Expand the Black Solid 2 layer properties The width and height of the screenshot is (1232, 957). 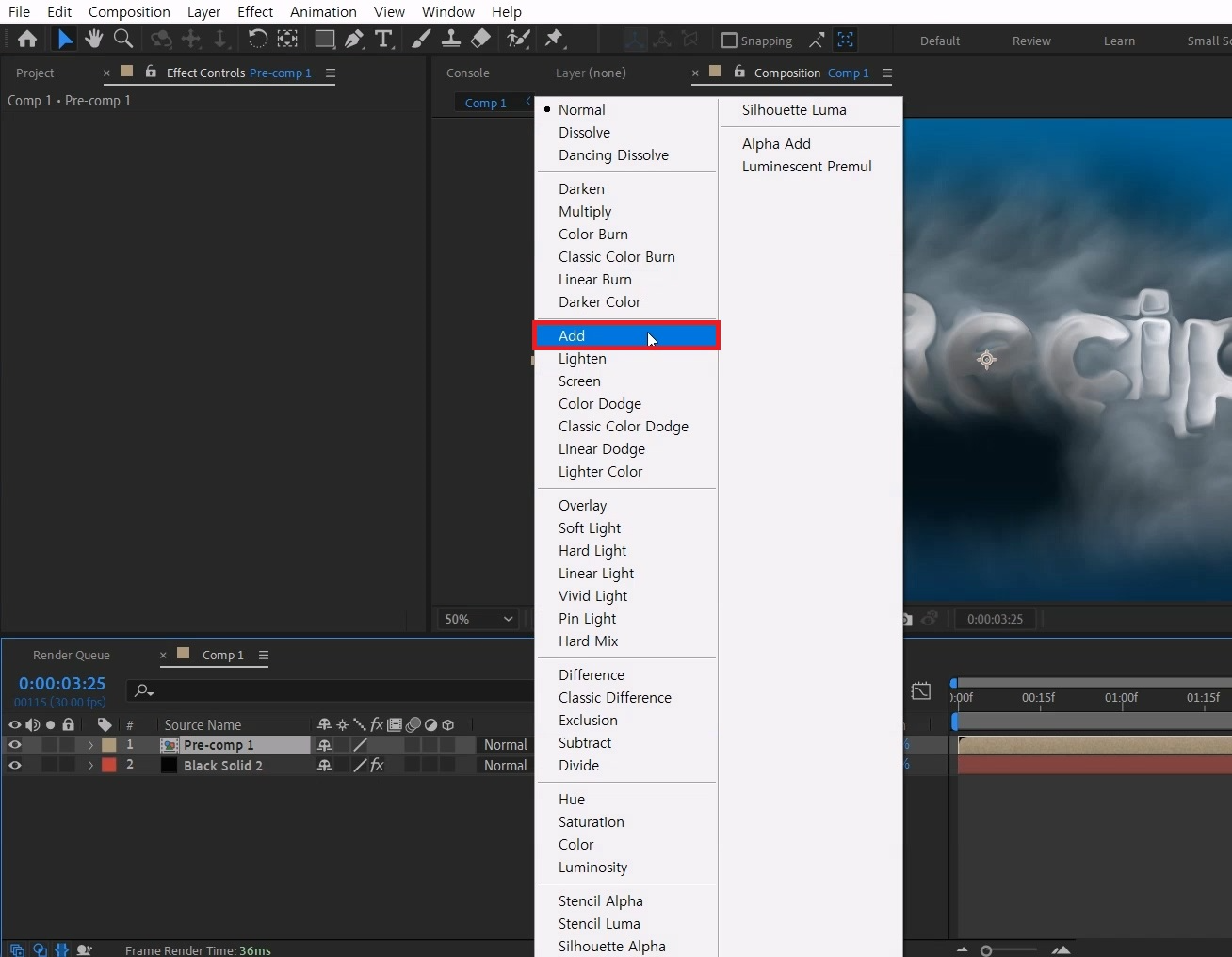tap(90, 765)
